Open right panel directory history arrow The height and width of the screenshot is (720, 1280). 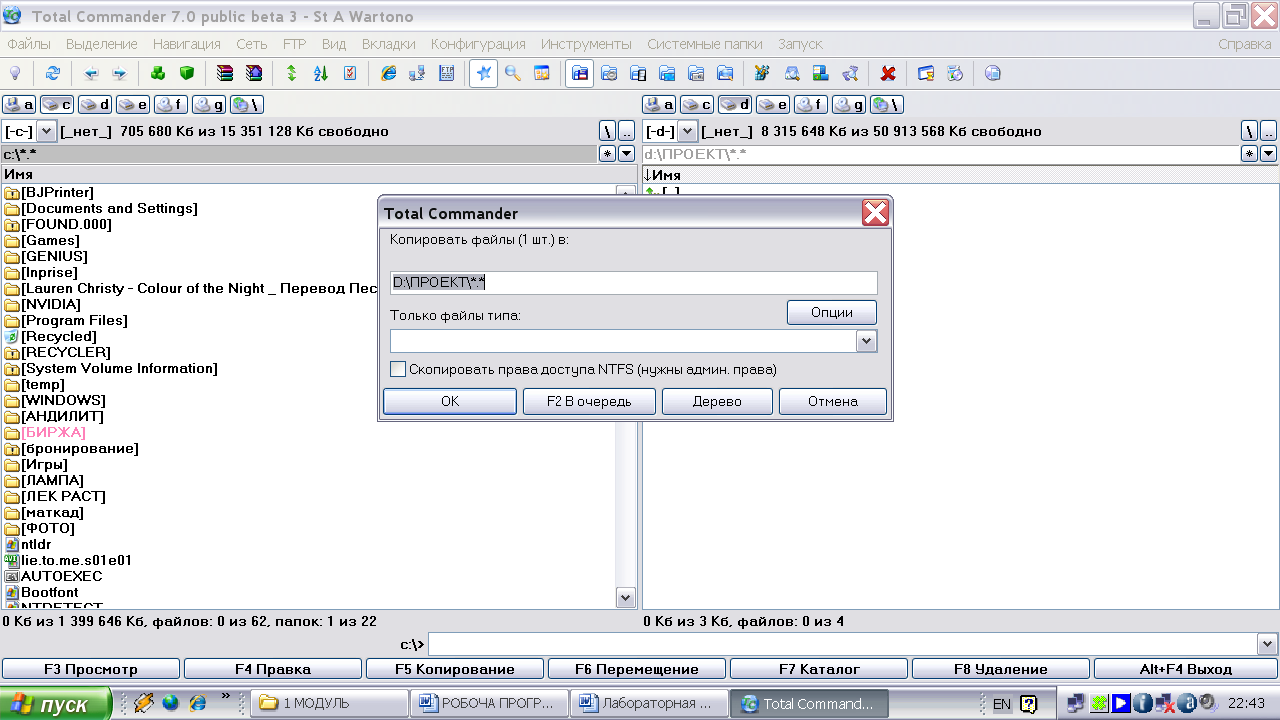pos(1268,154)
